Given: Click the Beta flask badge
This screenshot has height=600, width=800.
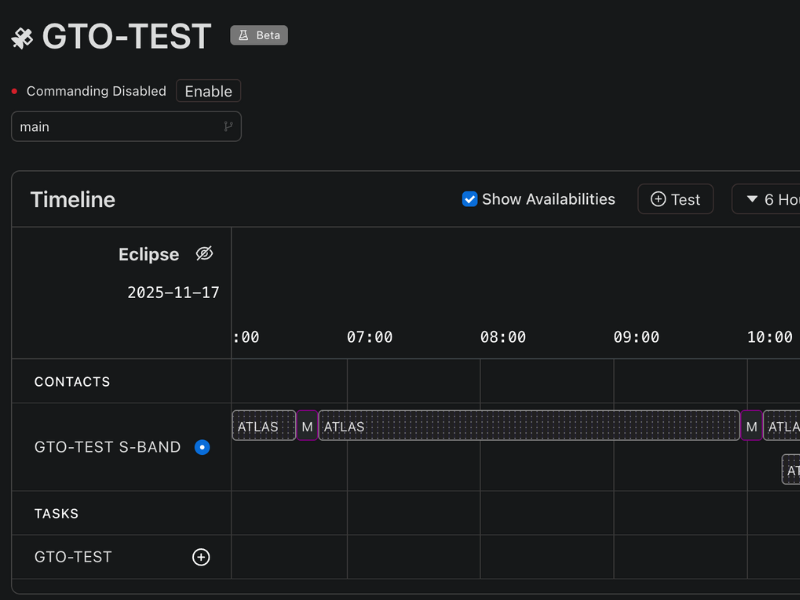Looking at the screenshot, I should tap(259, 35).
